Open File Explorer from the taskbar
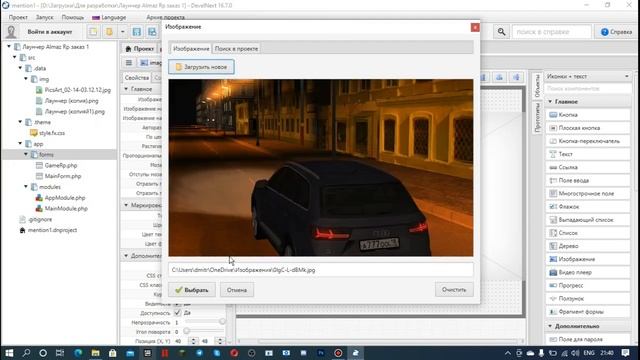The height and width of the screenshot is (360, 640). pos(96,353)
